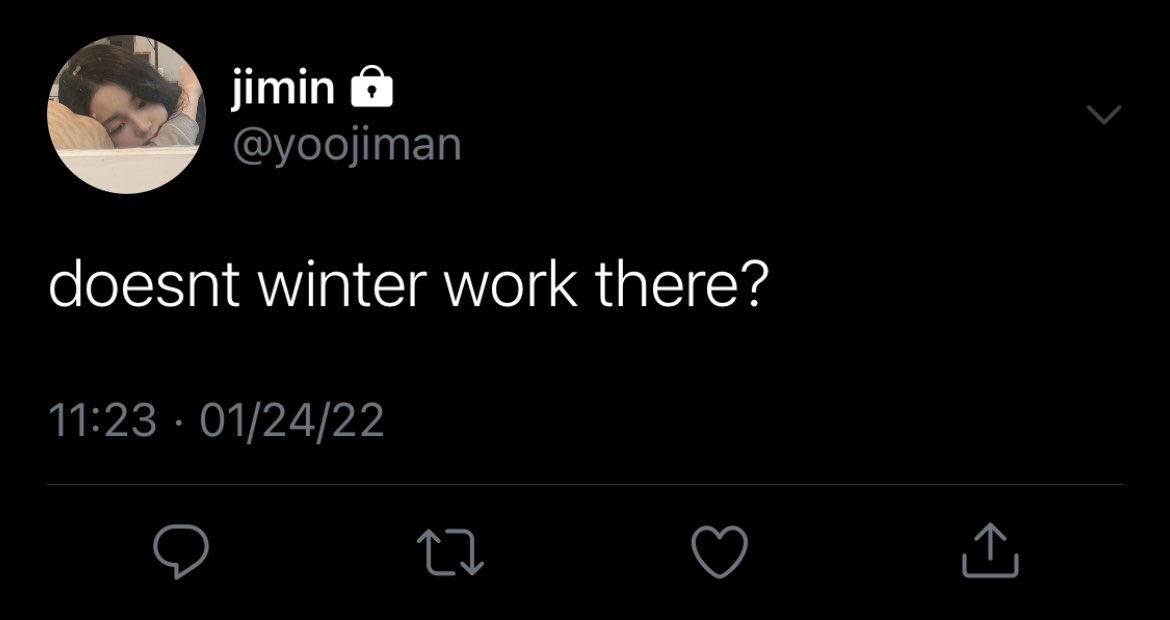The height and width of the screenshot is (620, 1170).
Task: Open the reply speech bubble icon
Action: pyautogui.click(x=181, y=551)
